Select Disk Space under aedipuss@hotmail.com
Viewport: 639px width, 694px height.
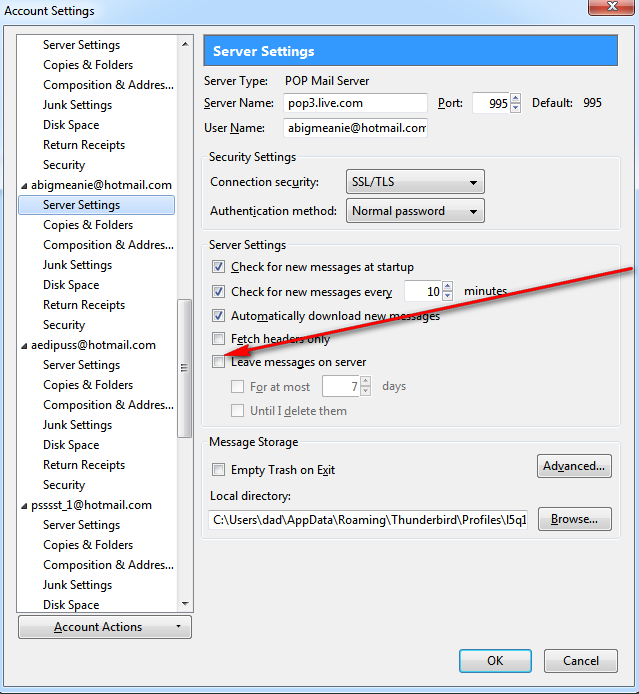pyautogui.click(x=71, y=445)
